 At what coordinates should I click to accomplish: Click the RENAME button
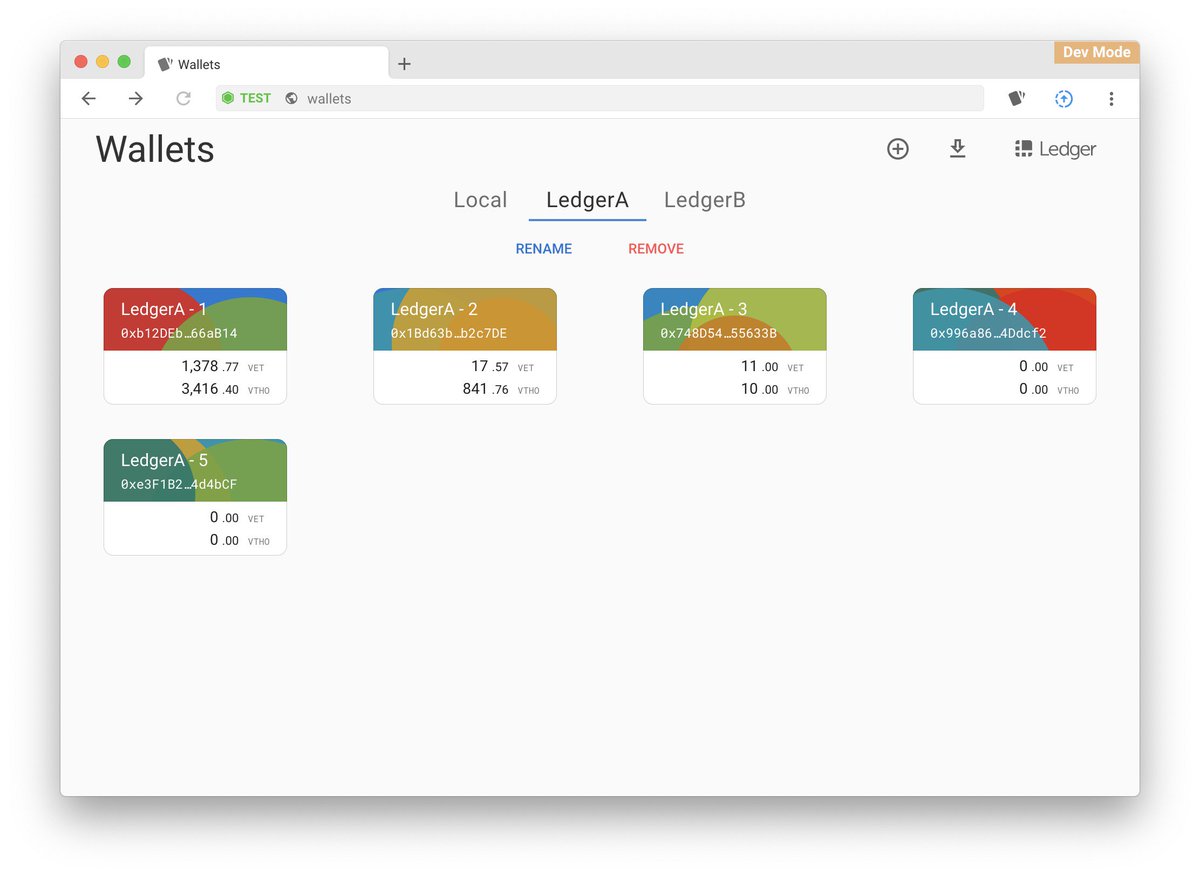(x=544, y=249)
